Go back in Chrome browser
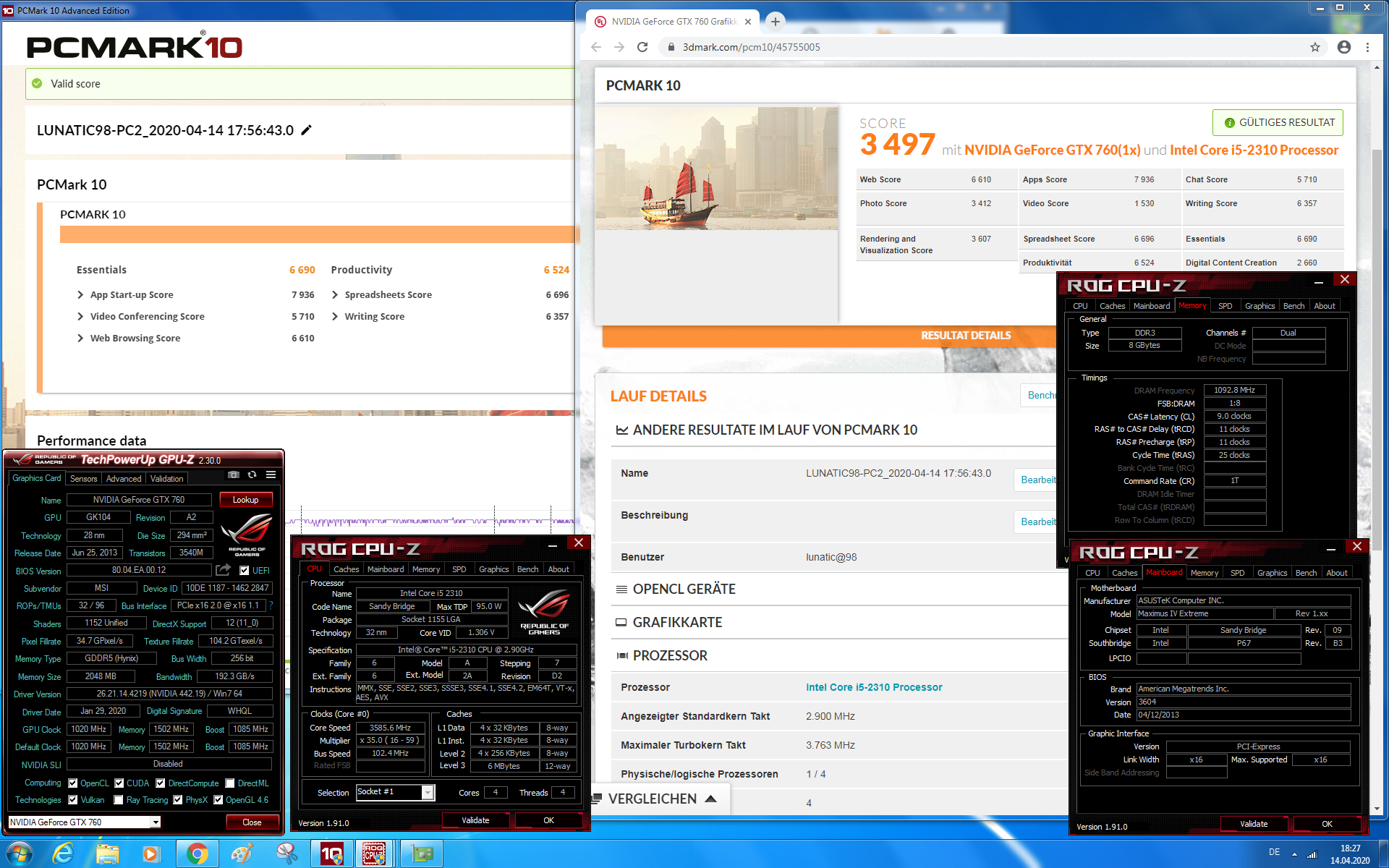This screenshot has width=1389, height=868. [596, 47]
